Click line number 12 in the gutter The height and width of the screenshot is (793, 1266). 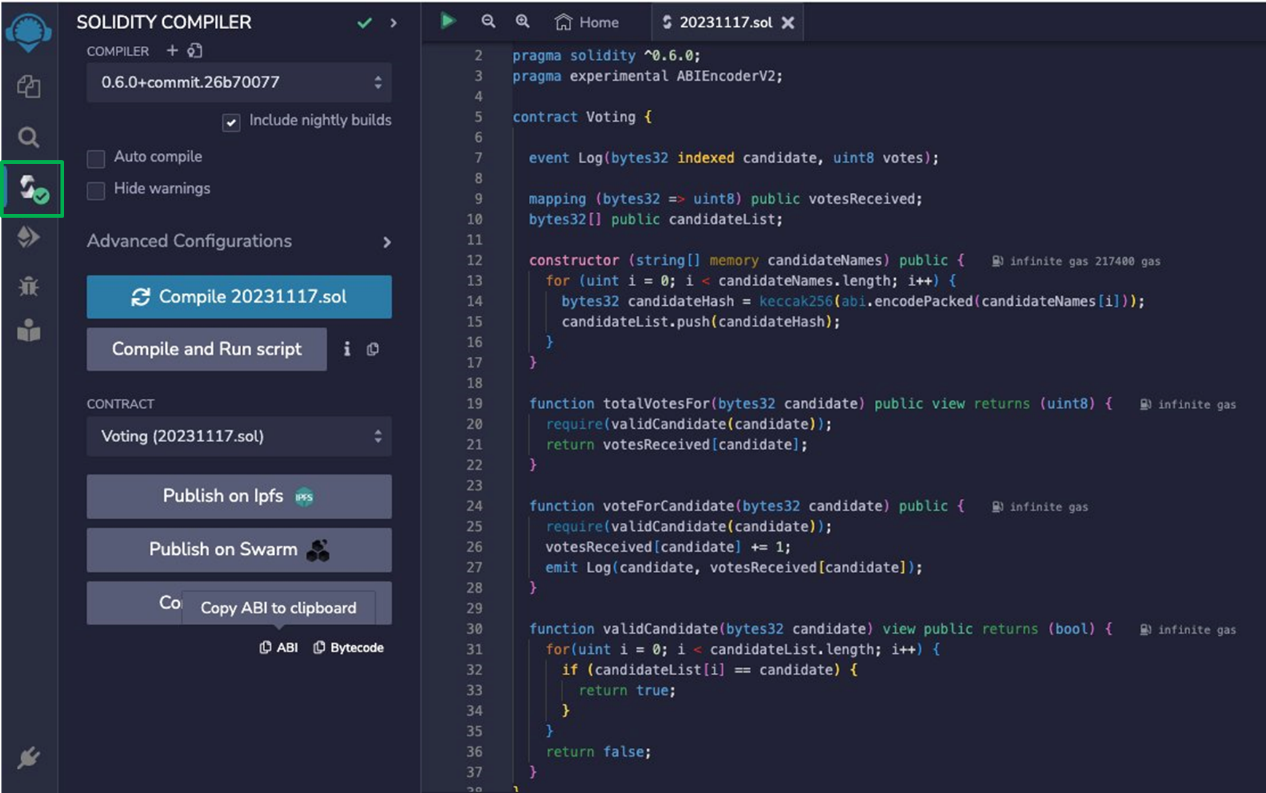[474, 260]
